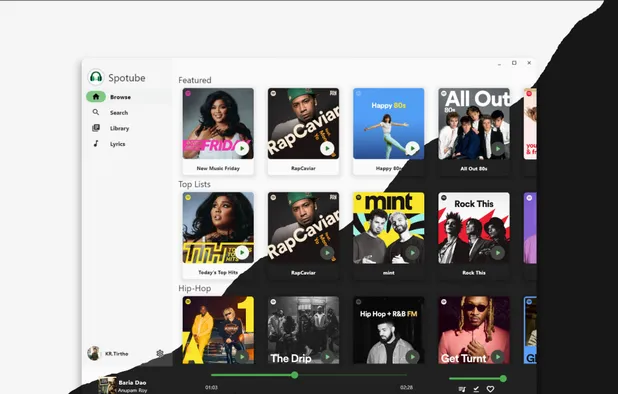Play the Happy 80s playlist
The height and width of the screenshot is (394, 618).
(412, 149)
